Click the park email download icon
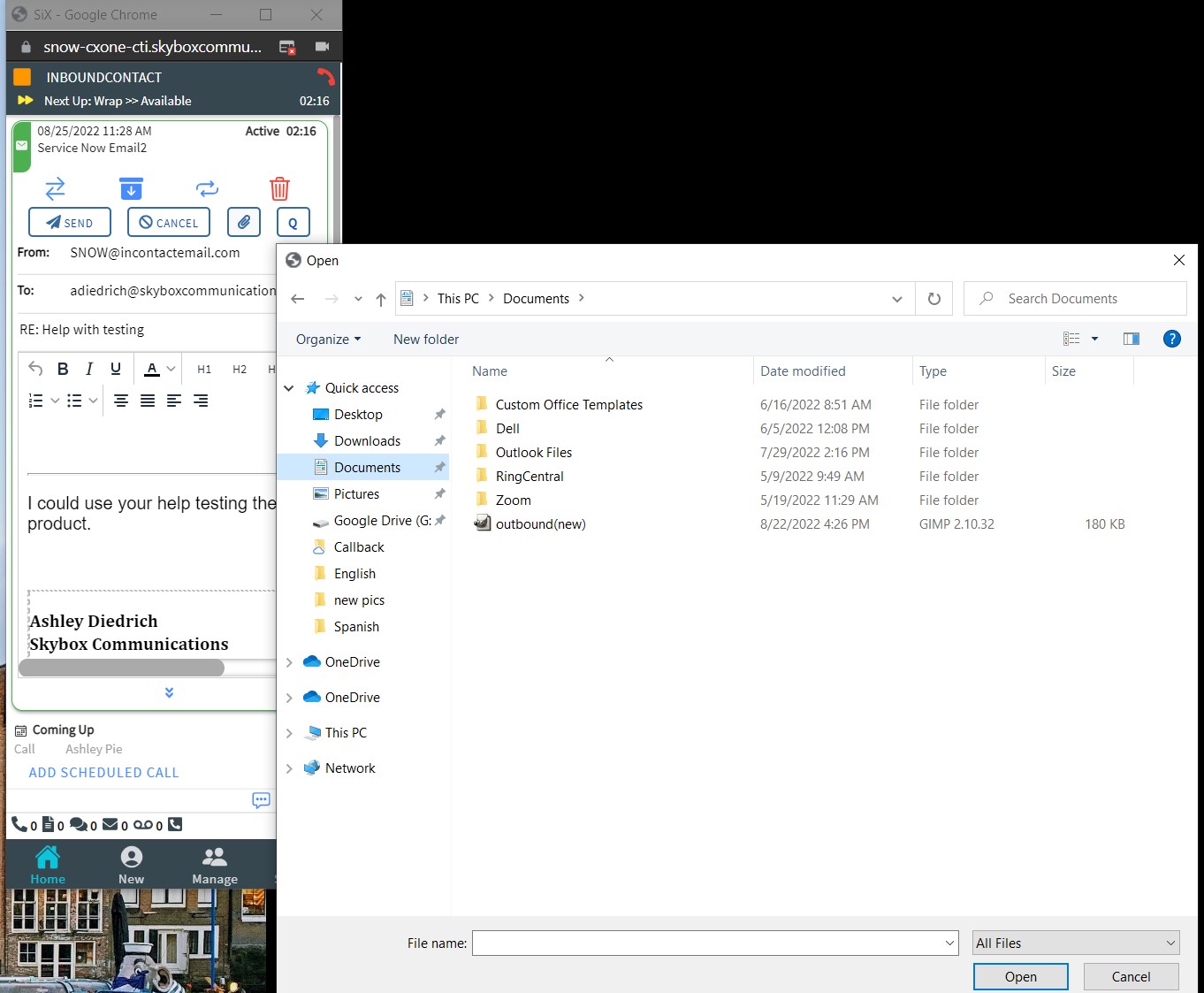 click(131, 188)
